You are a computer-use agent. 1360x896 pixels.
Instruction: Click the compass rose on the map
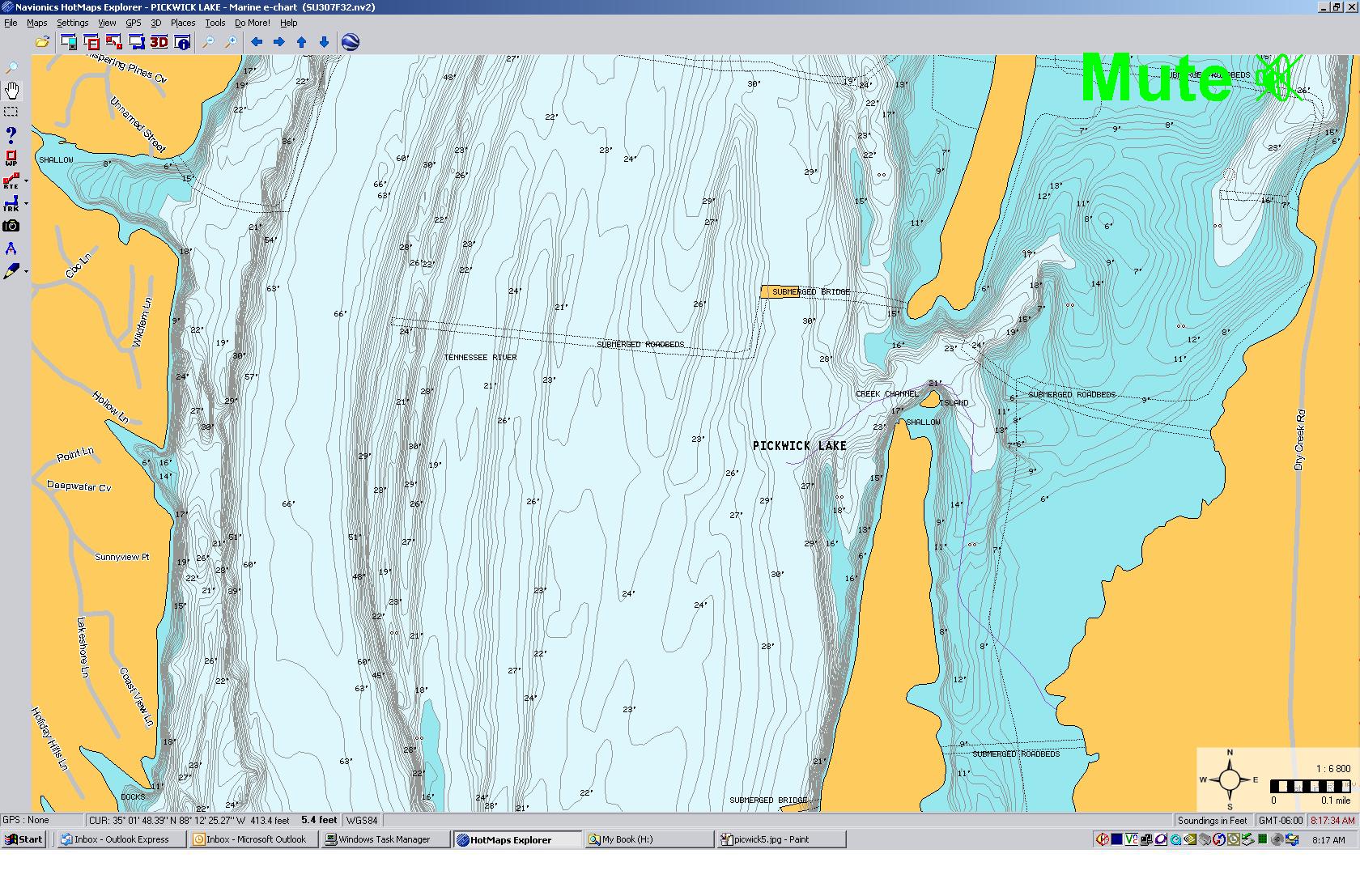pyautogui.click(x=1229, y=780)
